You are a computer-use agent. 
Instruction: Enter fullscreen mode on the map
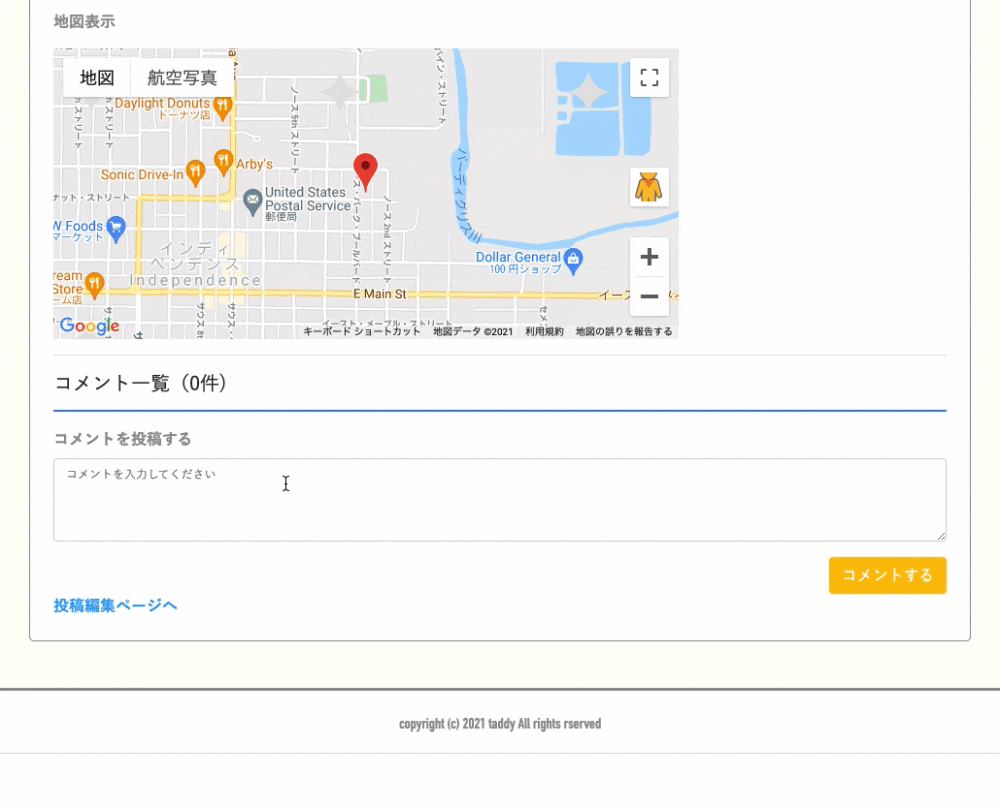(x=649, y=77)
